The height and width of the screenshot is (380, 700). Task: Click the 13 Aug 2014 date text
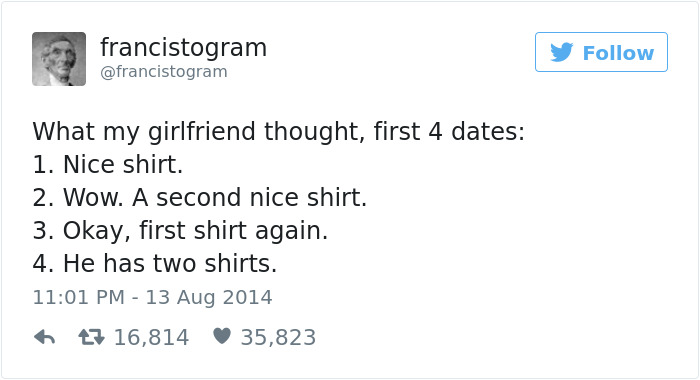(x=209, y=297)
